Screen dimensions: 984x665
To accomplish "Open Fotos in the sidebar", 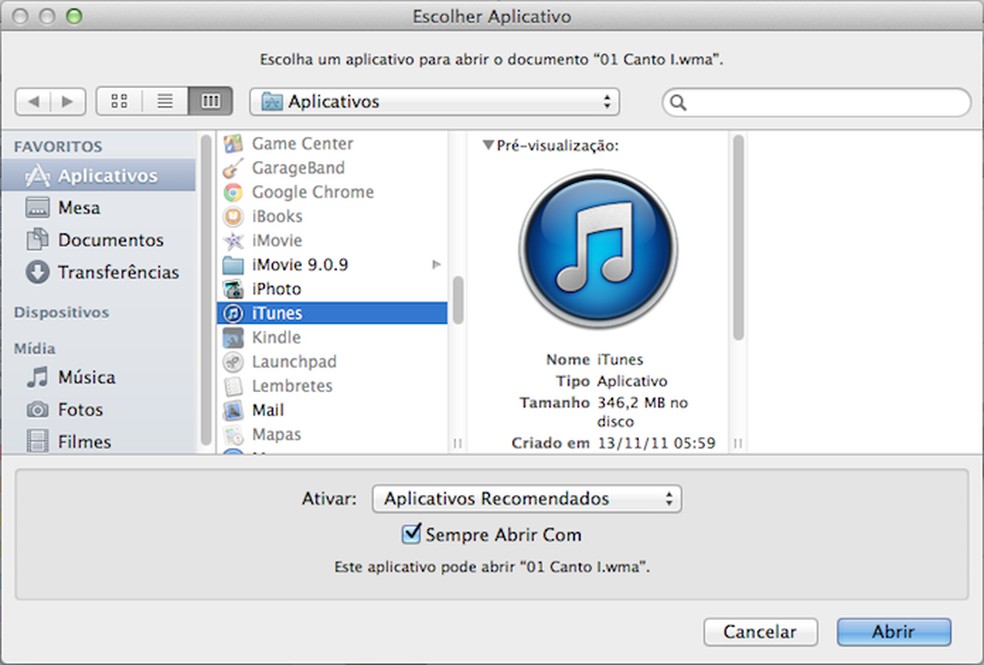I will tap(99, 410).
